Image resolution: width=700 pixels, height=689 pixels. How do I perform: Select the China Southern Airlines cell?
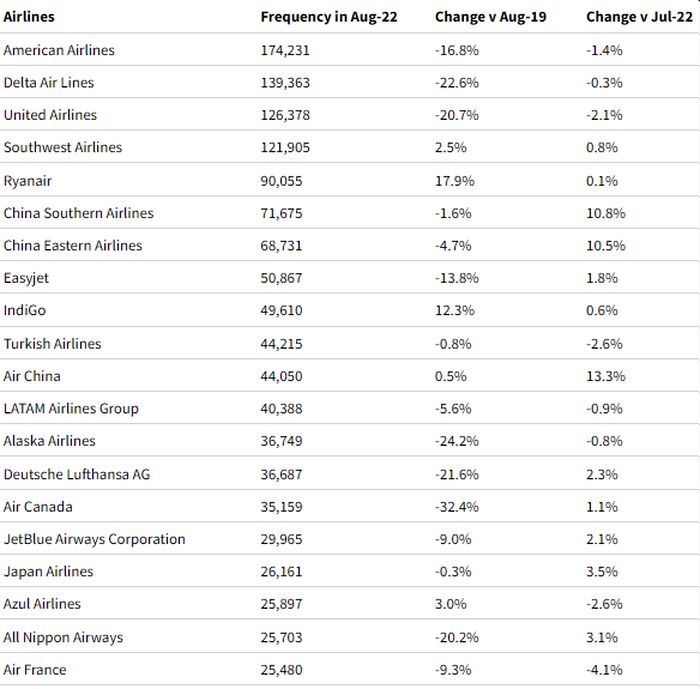79,213
